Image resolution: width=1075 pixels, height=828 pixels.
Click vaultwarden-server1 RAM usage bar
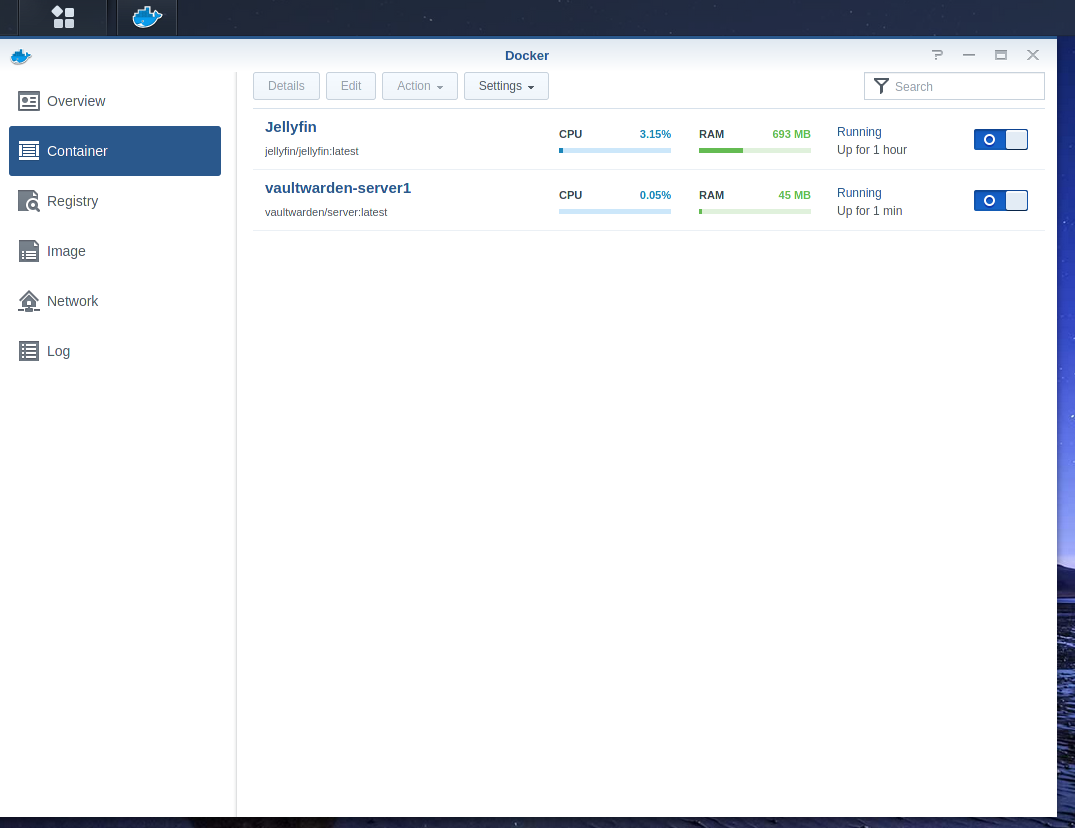(x=754, y=211)
